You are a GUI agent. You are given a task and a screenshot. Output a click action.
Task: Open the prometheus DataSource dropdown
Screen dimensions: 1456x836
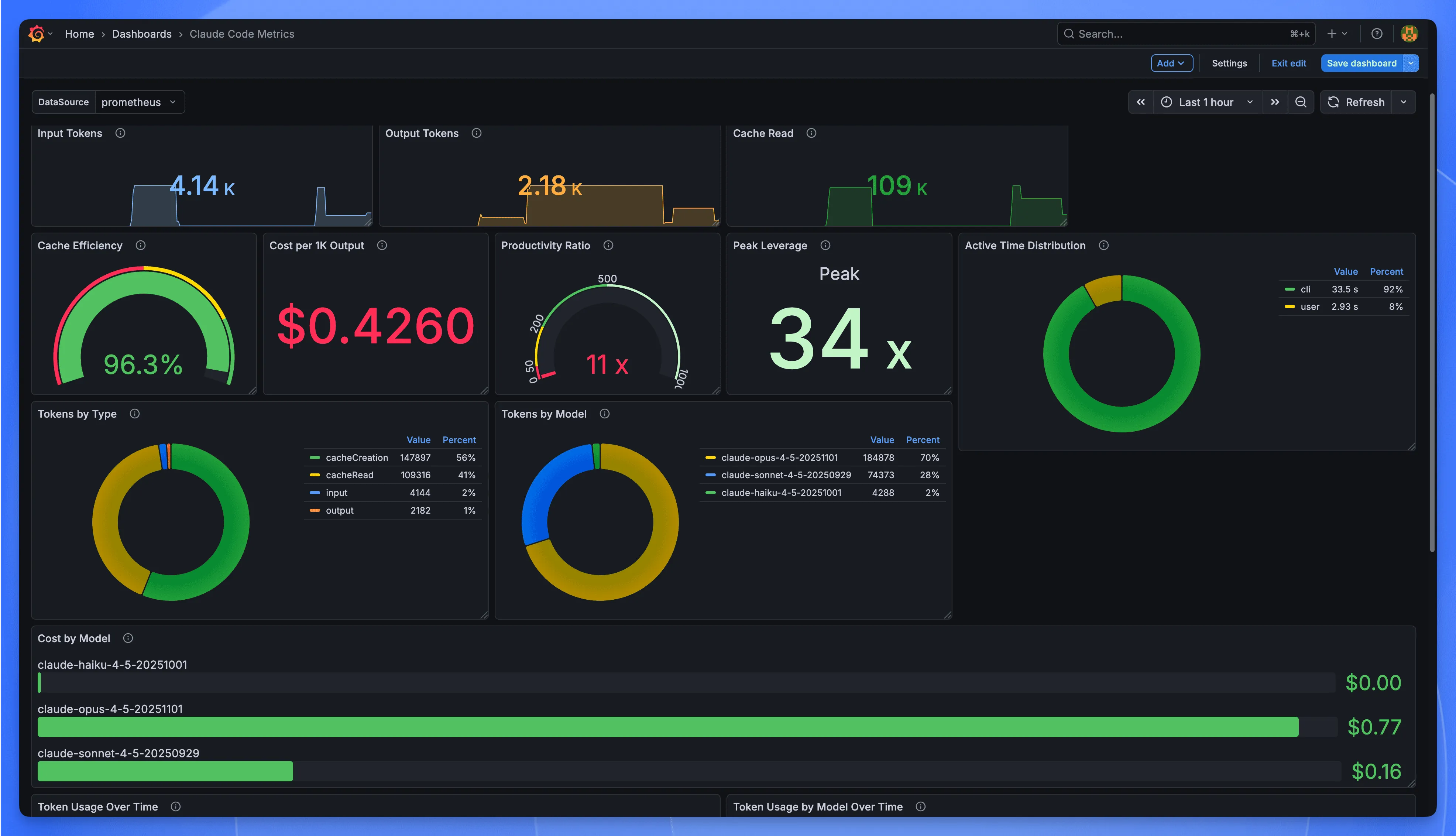point(139,102)
